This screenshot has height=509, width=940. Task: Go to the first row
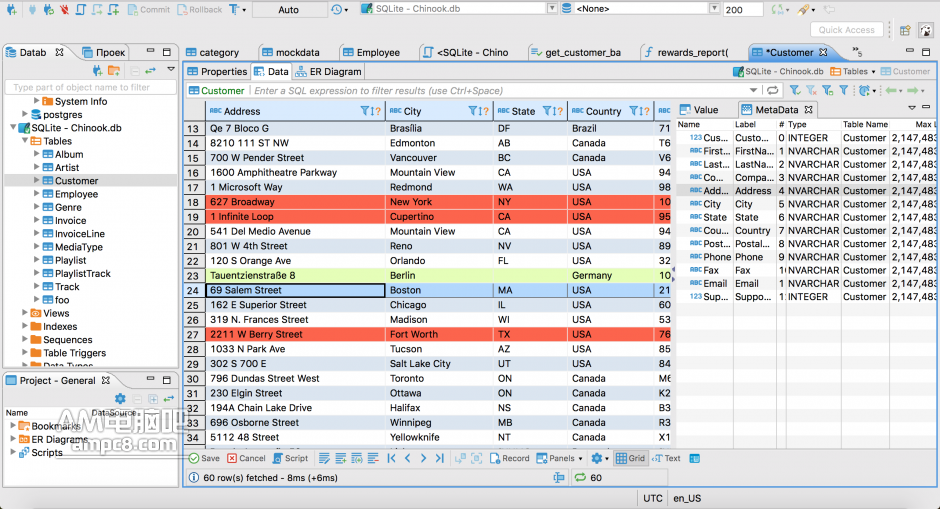click(x=391, y=458)
